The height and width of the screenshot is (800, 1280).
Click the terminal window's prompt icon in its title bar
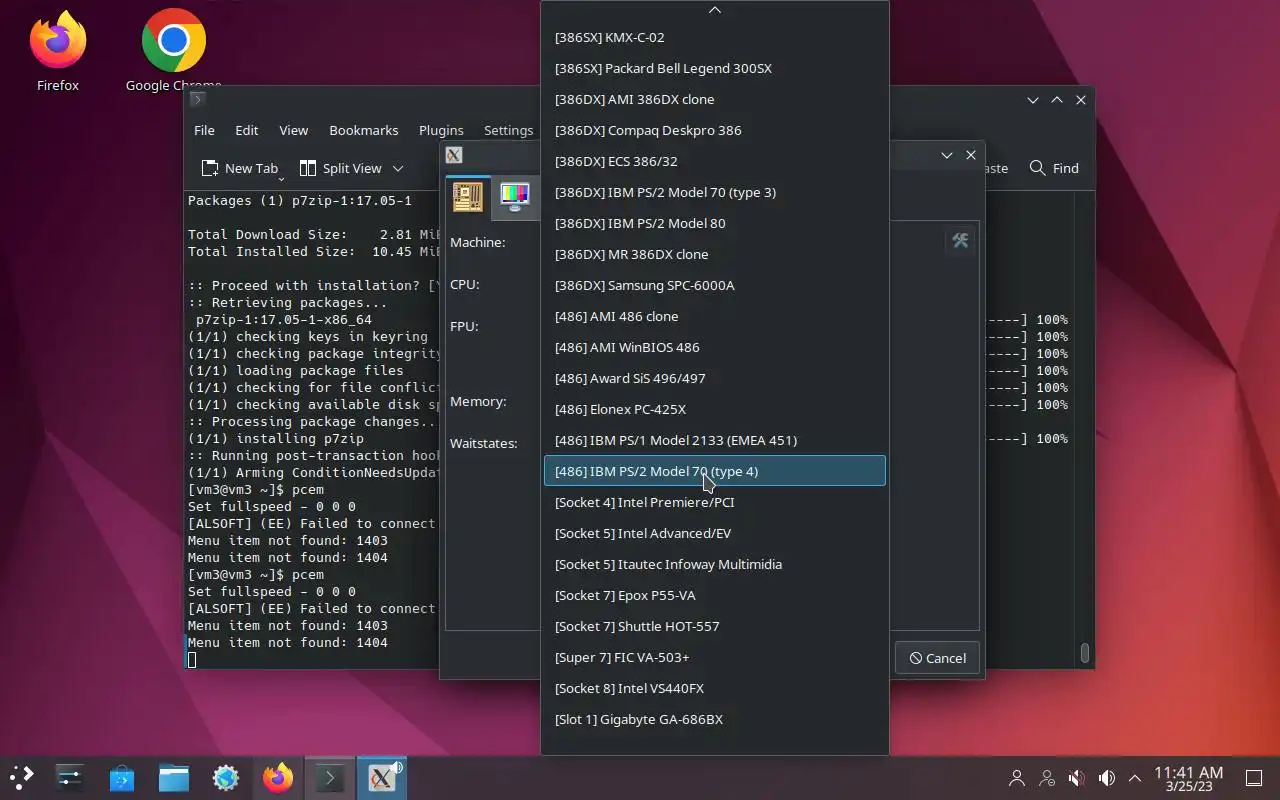click(x=197, y=99)
